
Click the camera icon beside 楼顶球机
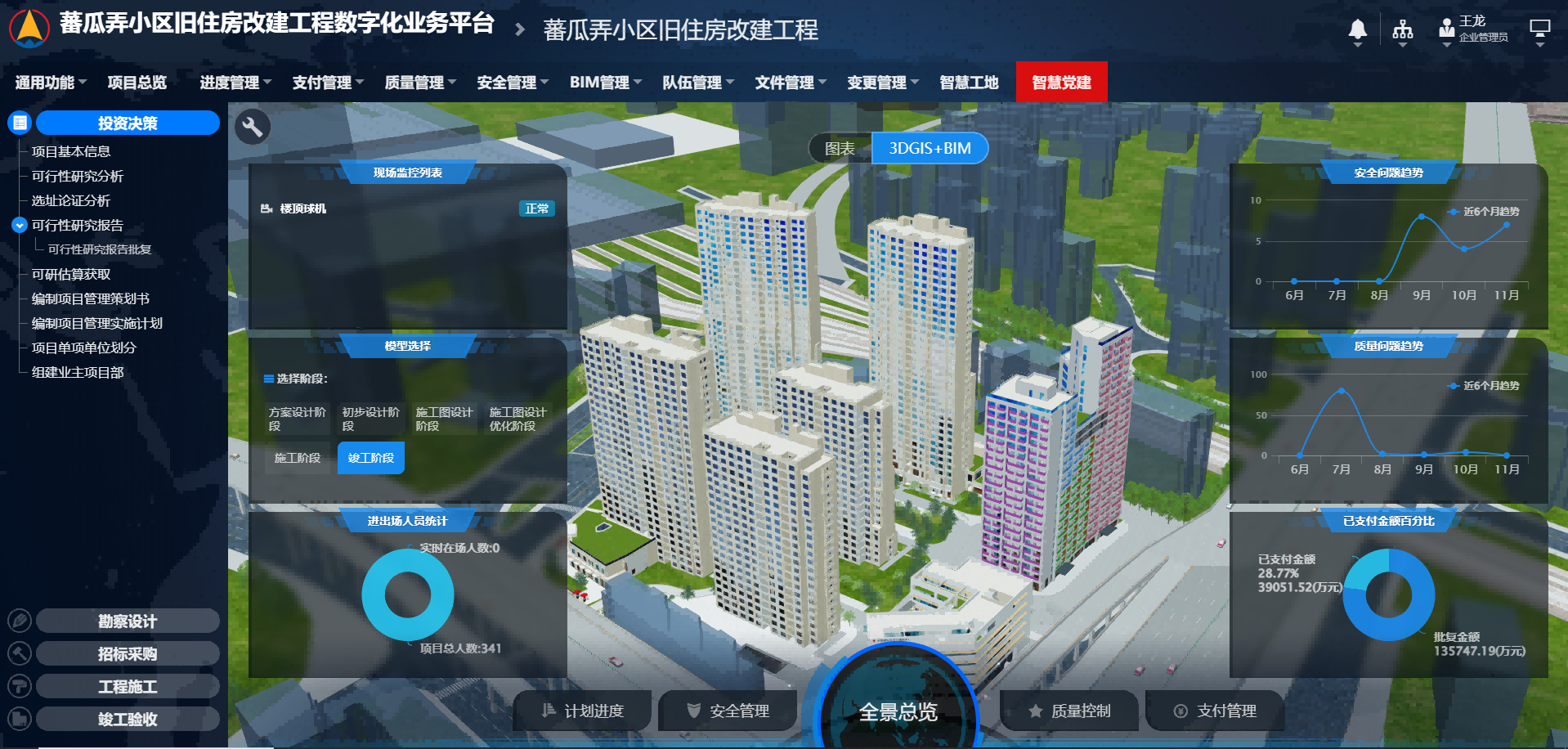coord(267,209)
